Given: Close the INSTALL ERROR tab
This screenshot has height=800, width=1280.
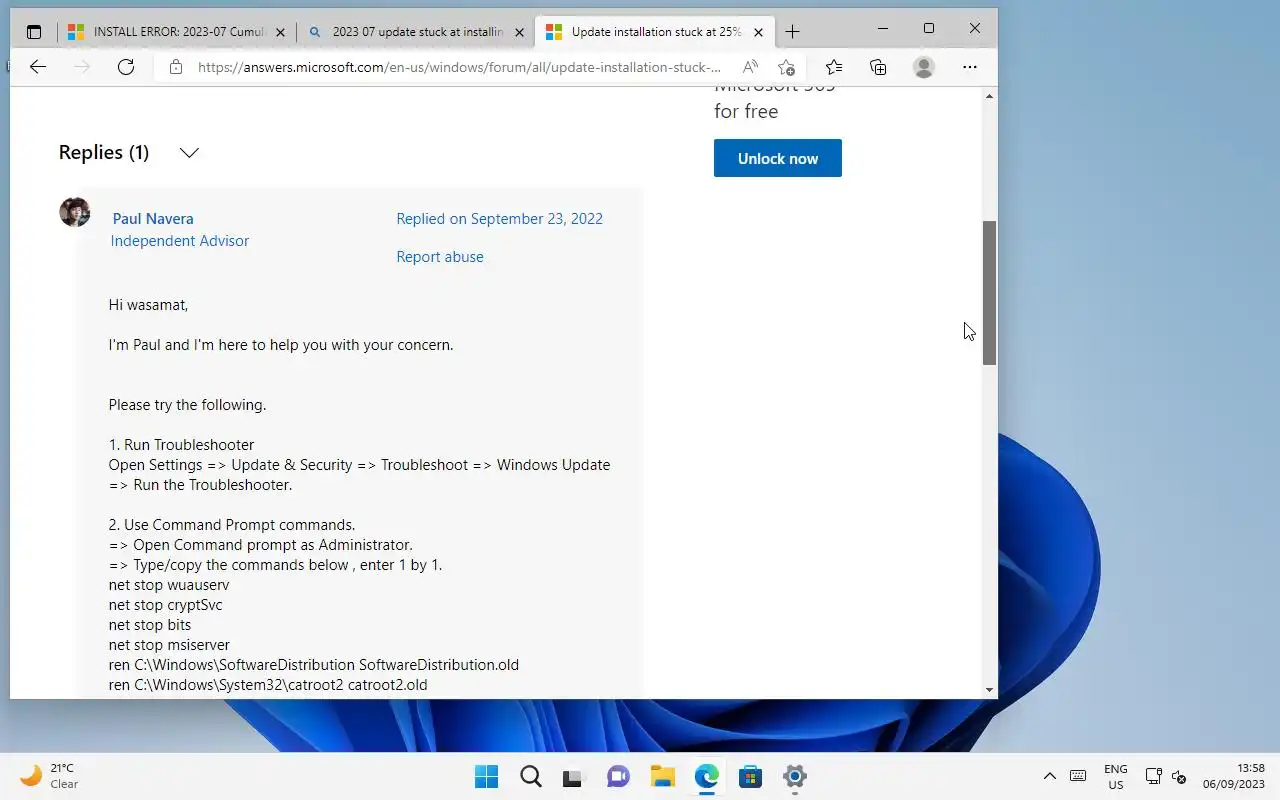Looking at the screenshot, I should (280, 32).
